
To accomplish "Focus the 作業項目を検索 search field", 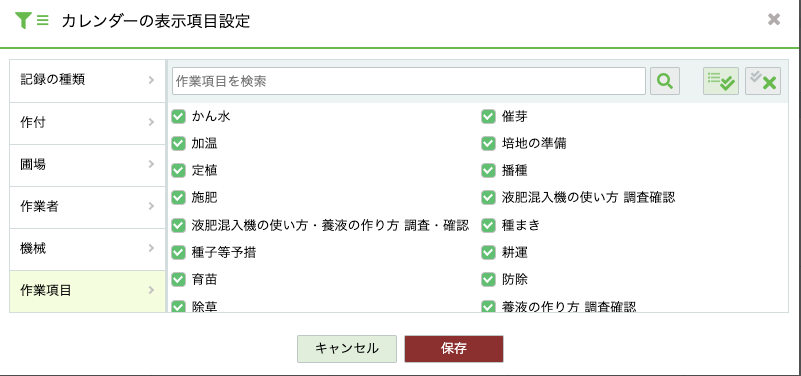I will coord(409,81).
